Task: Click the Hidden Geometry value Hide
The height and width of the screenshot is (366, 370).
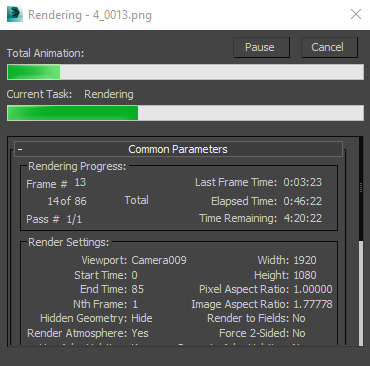Action: click(x=142, y=318)
